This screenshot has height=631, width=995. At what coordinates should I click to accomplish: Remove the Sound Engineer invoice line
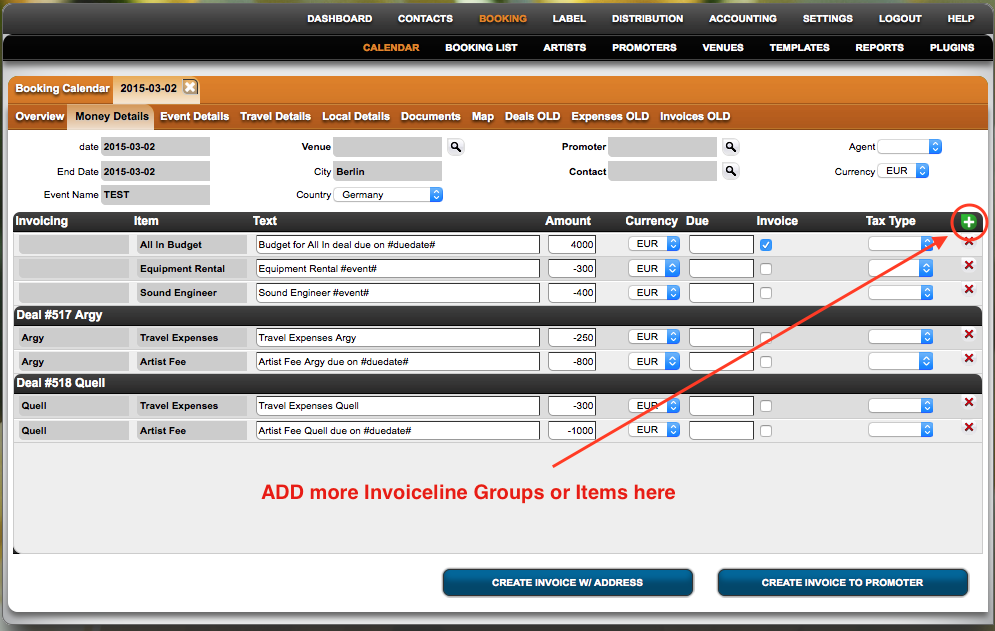(x=968, y=289)
